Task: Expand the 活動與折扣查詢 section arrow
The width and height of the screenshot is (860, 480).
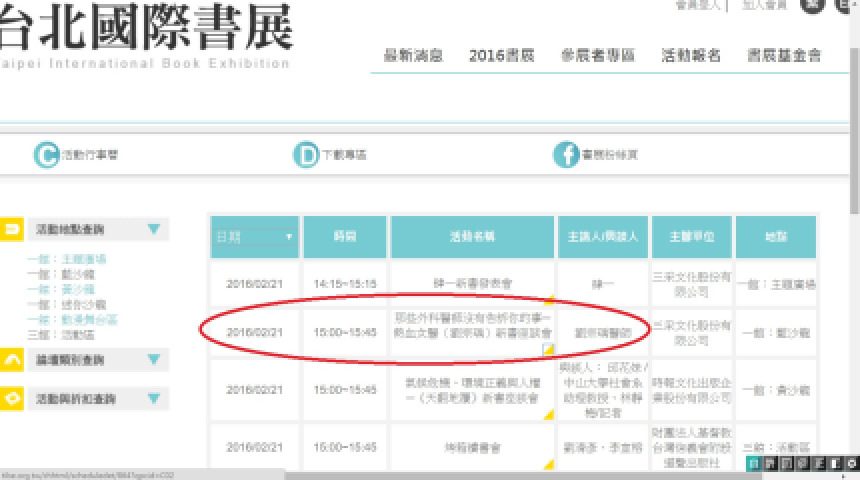Action: 153,398
